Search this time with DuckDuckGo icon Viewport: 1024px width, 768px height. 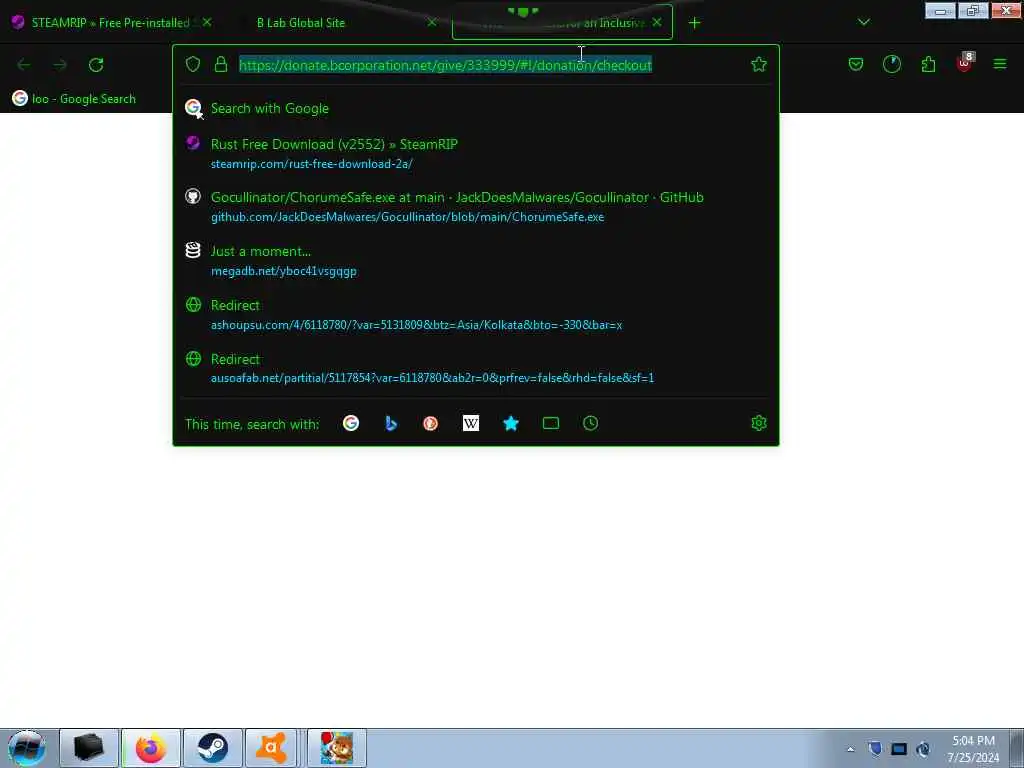[x=430, y=423]
